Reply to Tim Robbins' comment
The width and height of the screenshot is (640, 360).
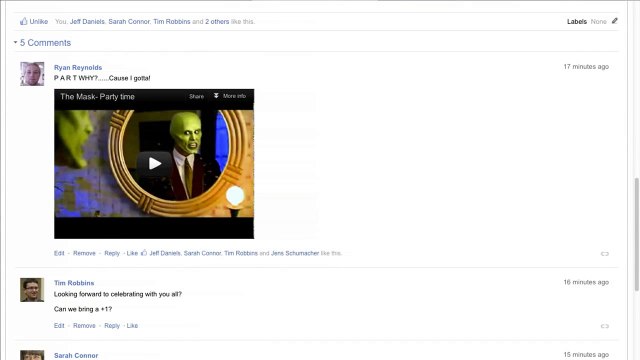click(112, 325)
